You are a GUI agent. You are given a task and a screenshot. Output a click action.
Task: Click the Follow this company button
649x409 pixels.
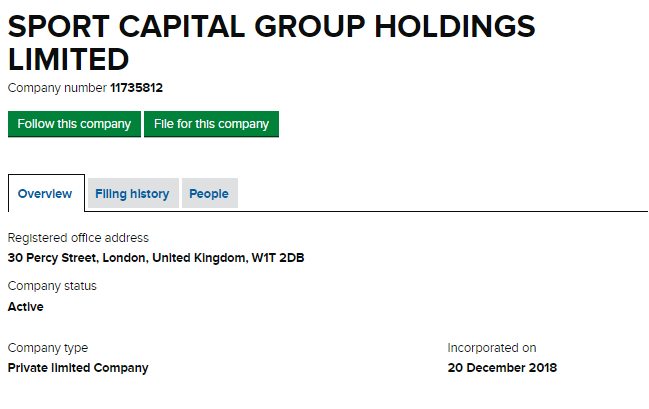(x=75, y=124)
